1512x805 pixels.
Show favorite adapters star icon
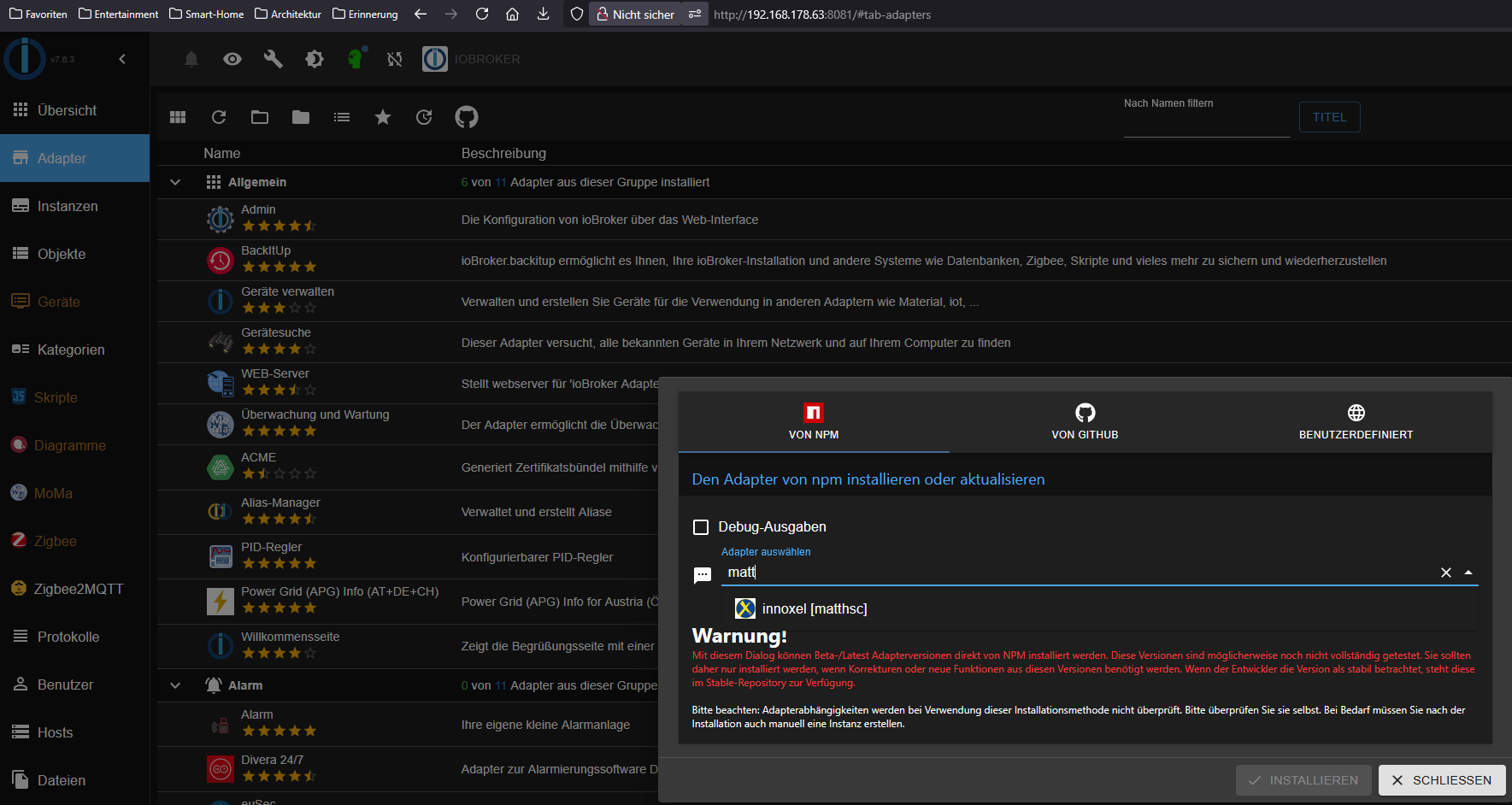(x=383, y=117)
